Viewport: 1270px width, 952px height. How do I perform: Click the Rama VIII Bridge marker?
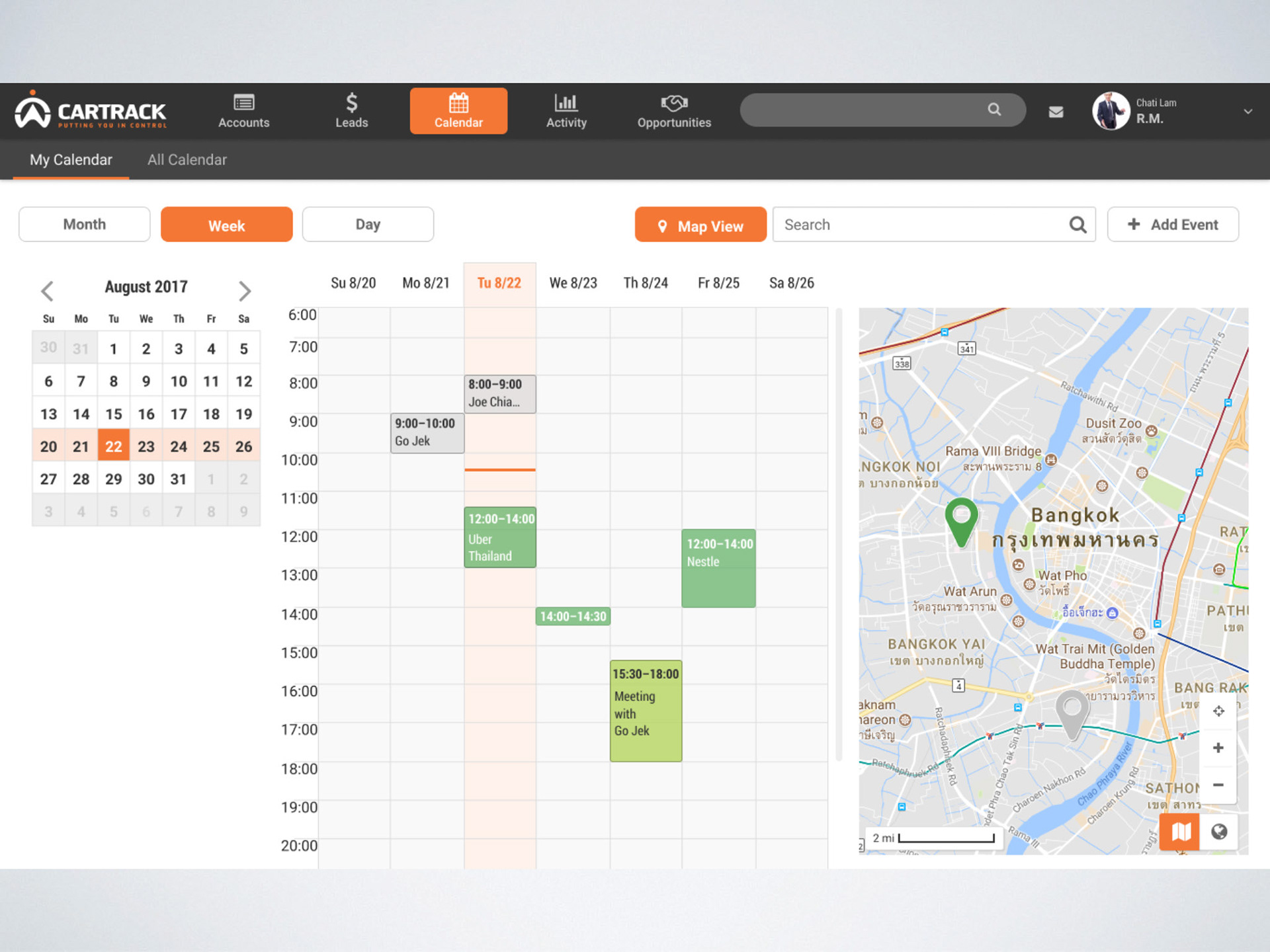click(x=1051, y=459)
